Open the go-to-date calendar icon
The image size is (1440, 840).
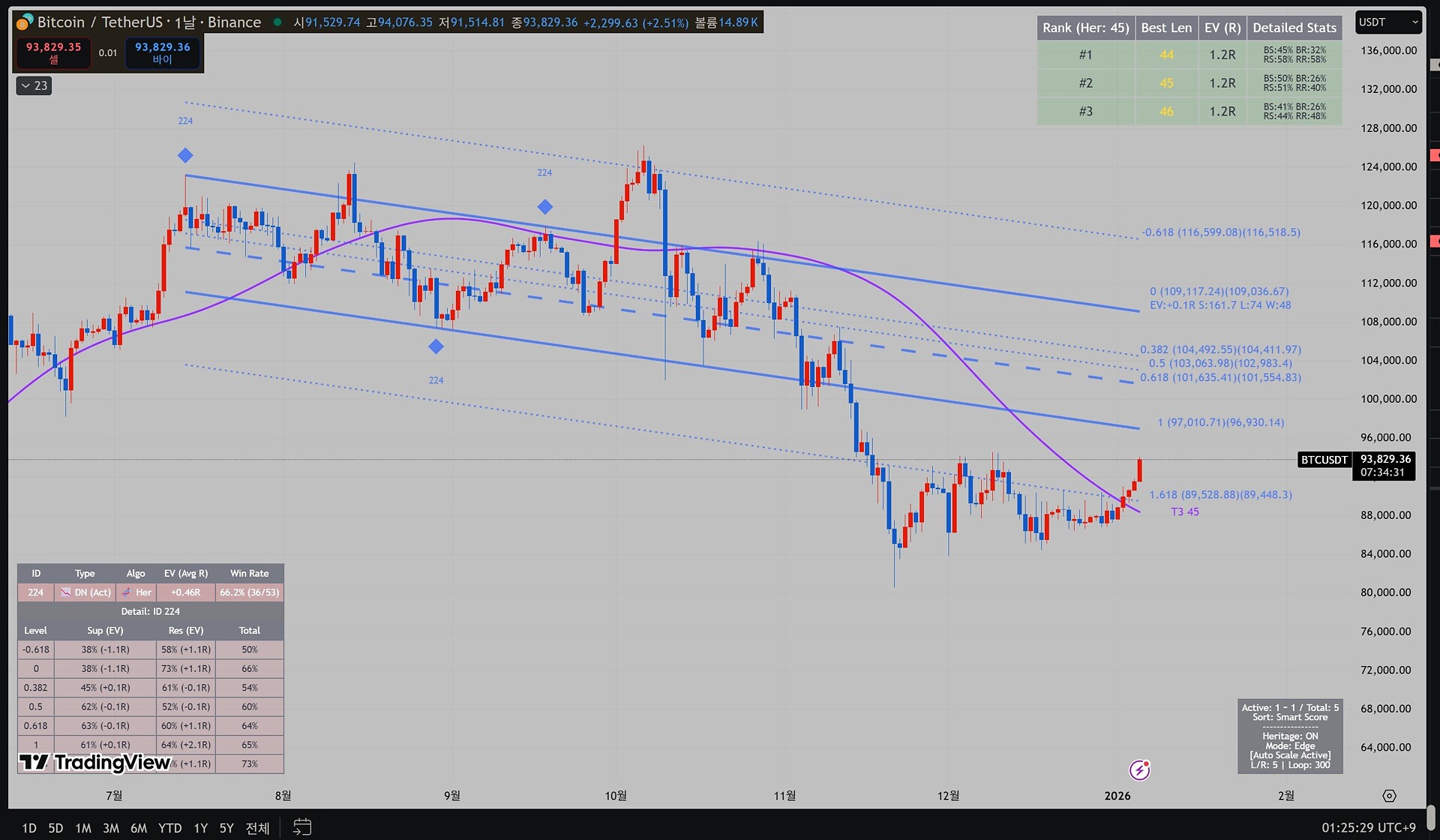click(x=301, y=827)
